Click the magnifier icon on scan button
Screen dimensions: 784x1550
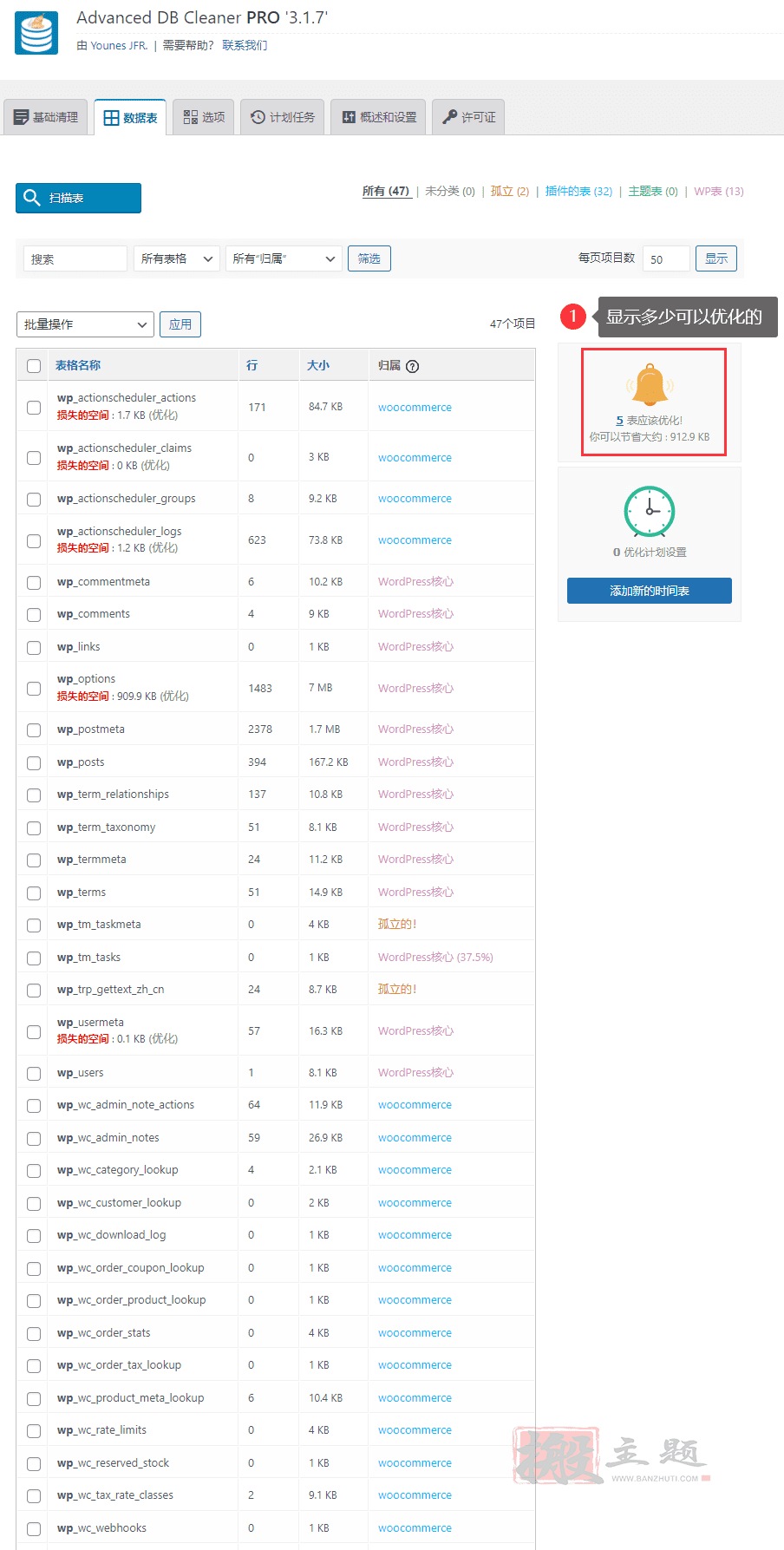pyautogui.click(x=32, y=198)
